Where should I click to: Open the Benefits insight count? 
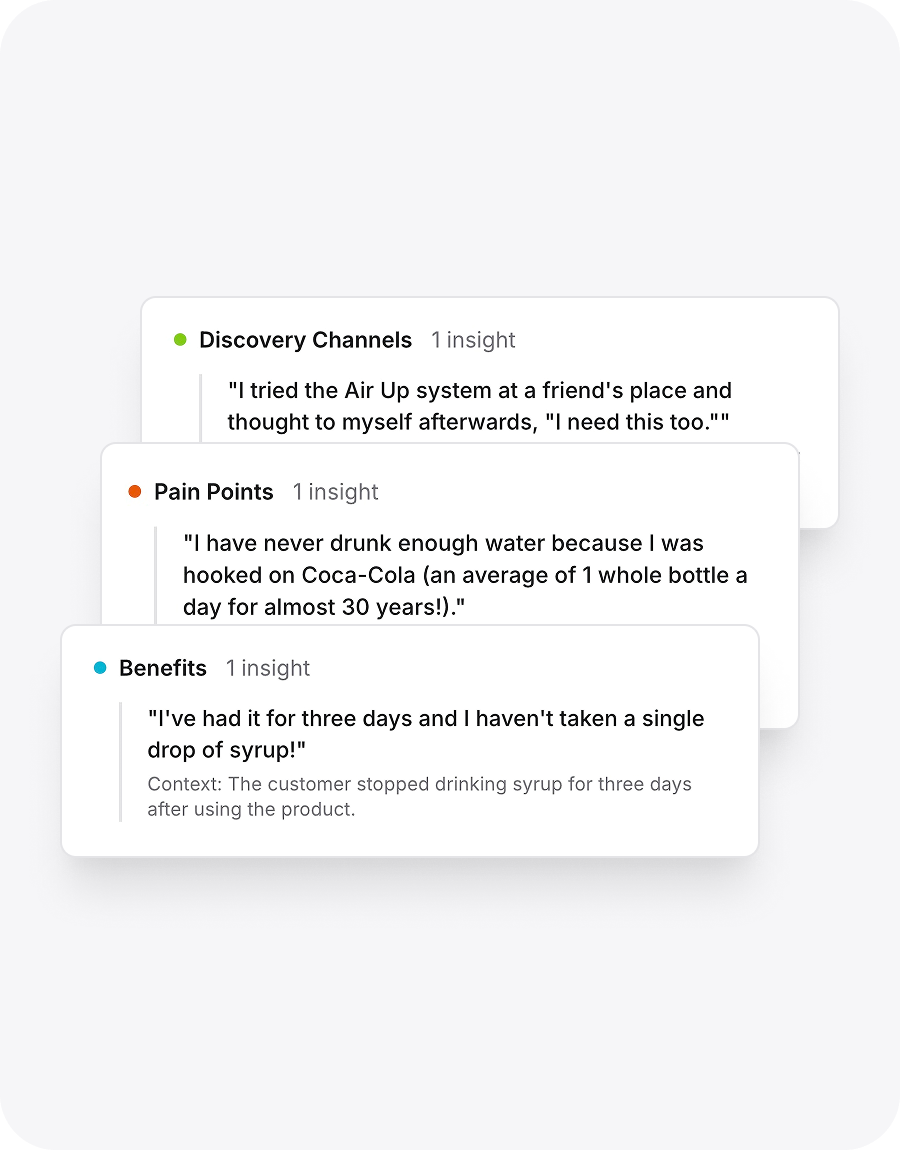(x=268, y=668)
